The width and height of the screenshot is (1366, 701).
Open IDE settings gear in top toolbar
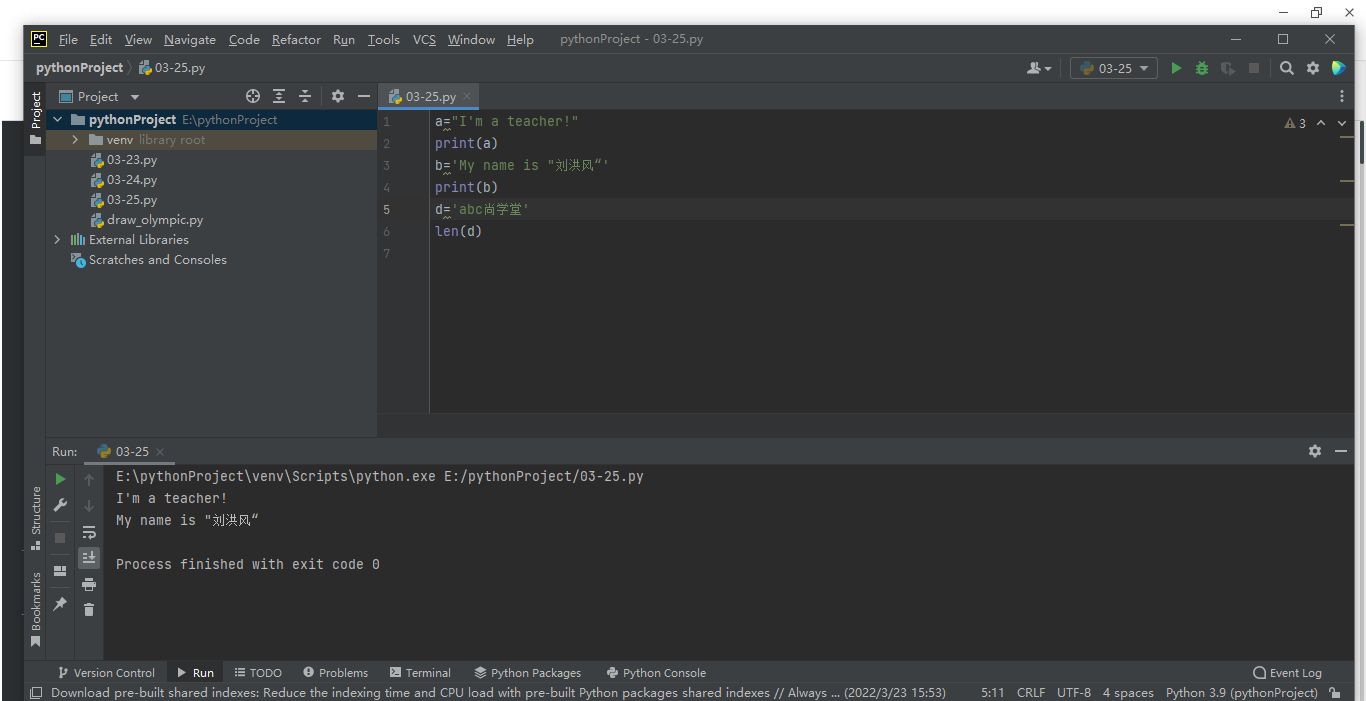1313,68
